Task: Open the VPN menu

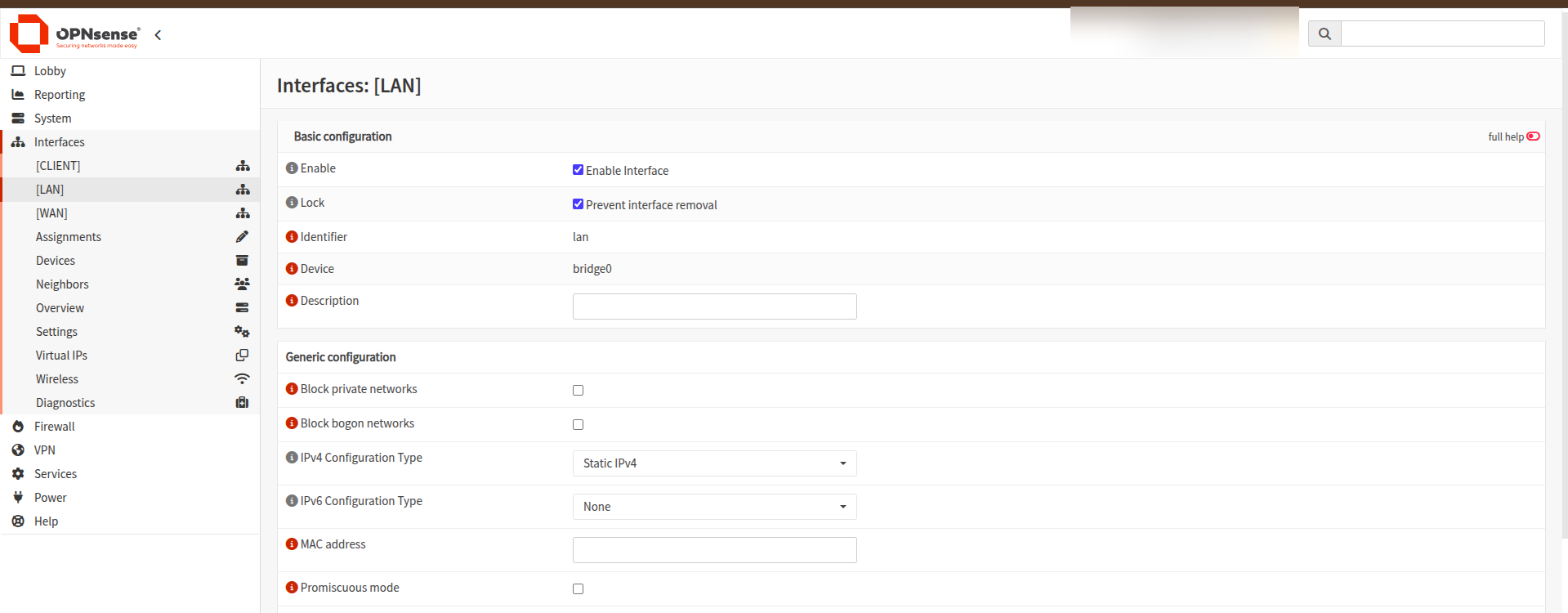Action: tap(130, 450)
